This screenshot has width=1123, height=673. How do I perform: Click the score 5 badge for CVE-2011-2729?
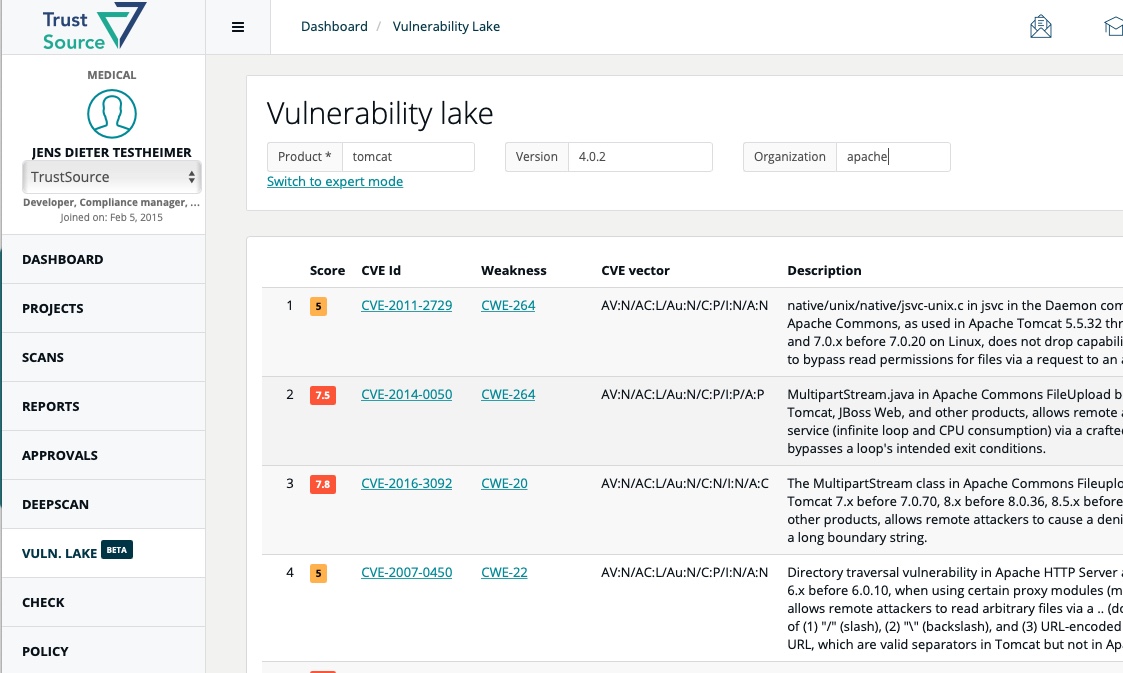[x=319, y=306]
